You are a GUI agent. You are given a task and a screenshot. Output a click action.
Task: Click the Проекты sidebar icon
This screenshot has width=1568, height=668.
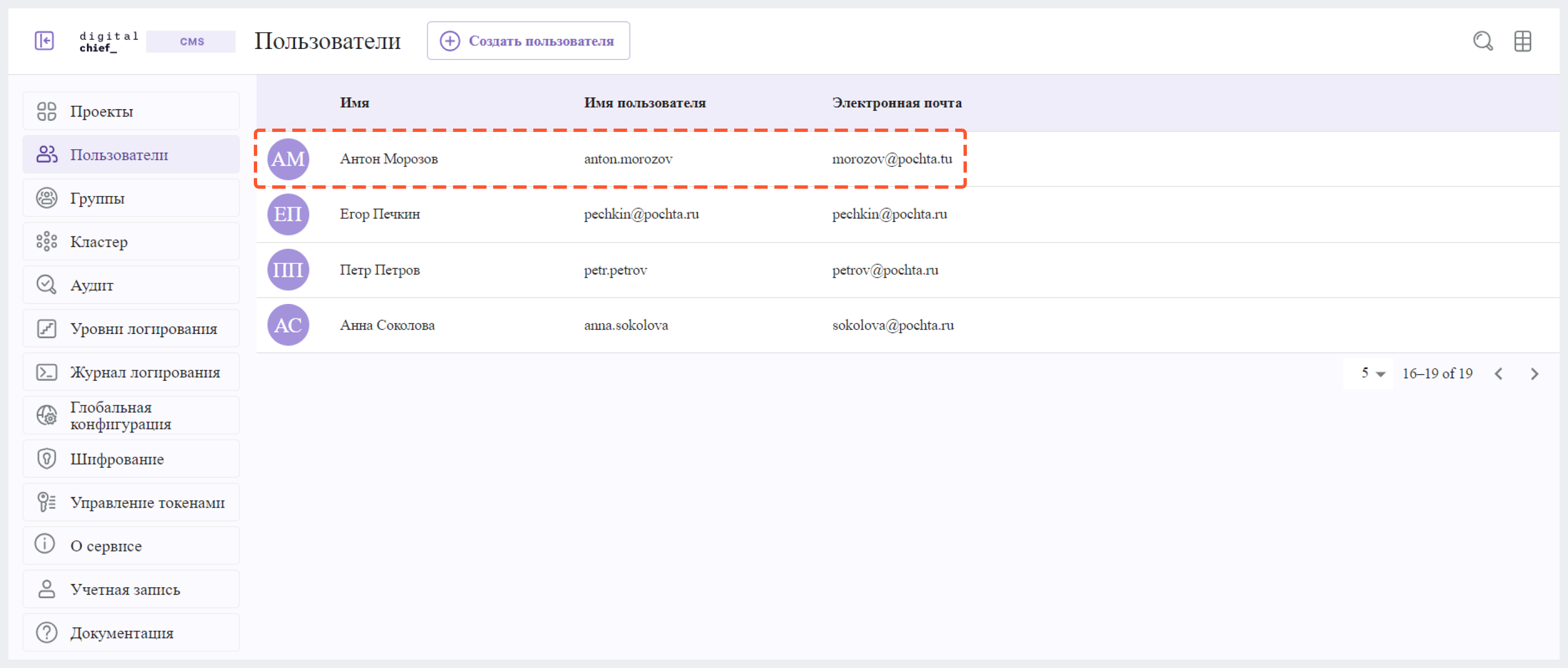(x=46, y=111)
